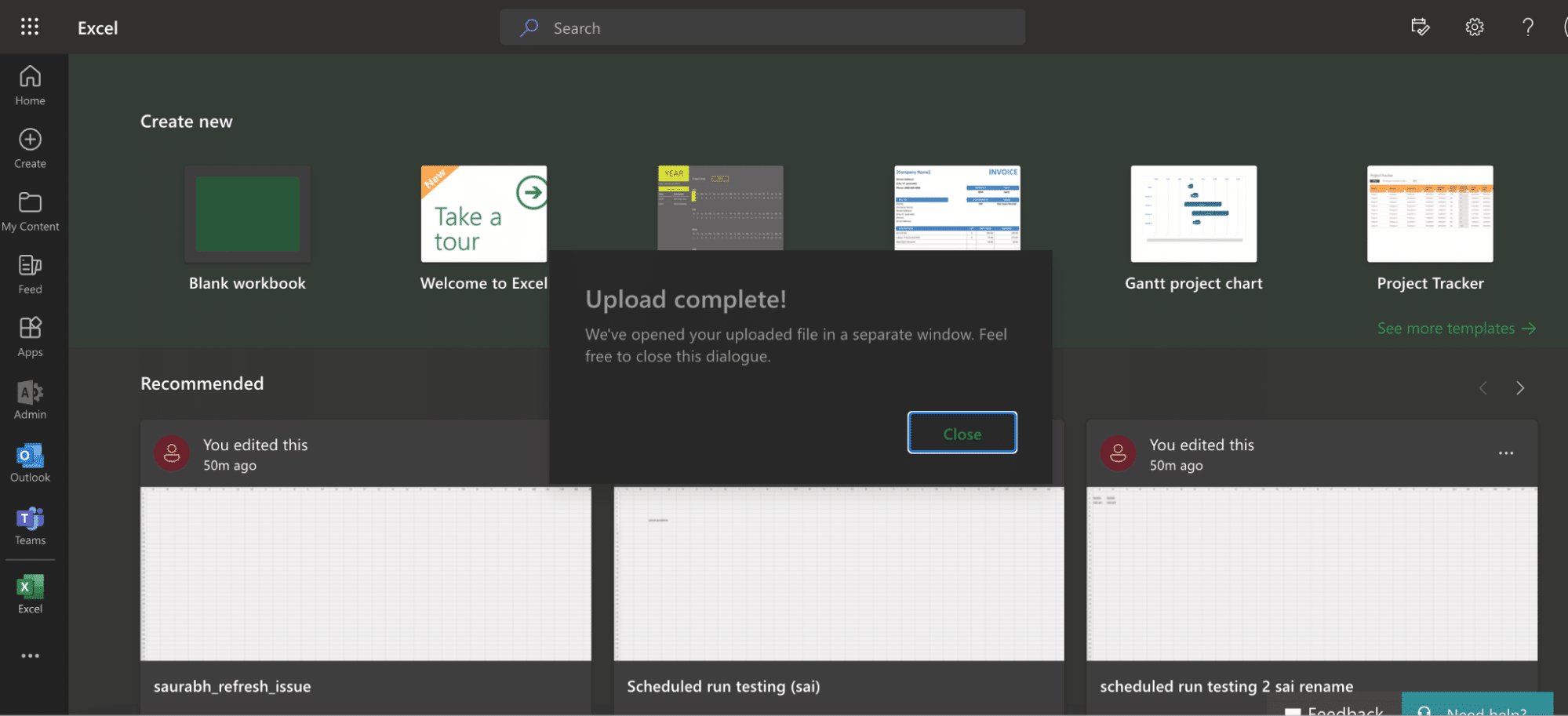Click inside the Search field

(x=762, y=27)
